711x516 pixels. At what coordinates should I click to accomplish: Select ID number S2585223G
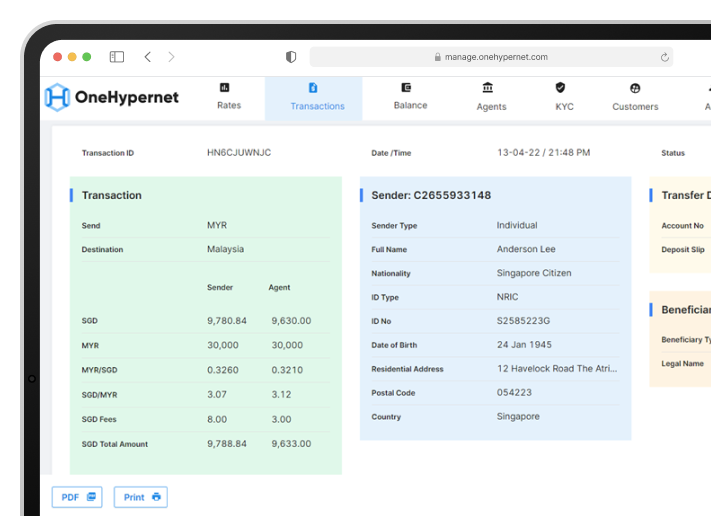pos(523,321)
